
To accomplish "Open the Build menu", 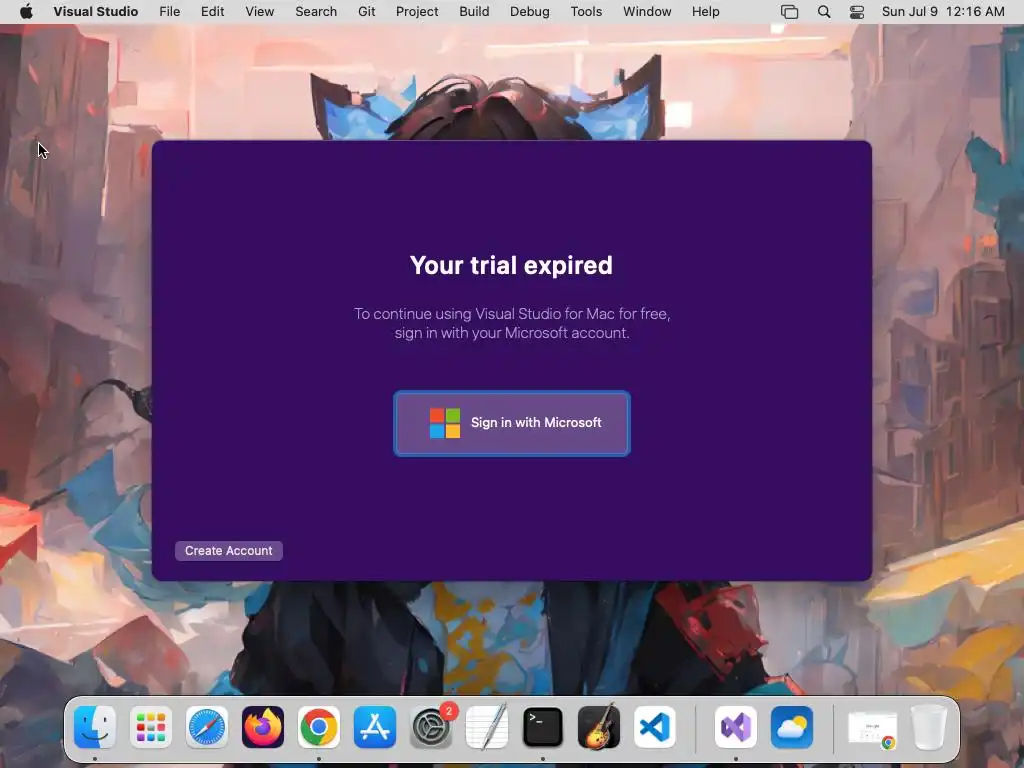I will pyautogui.click(x=474, y=11).
